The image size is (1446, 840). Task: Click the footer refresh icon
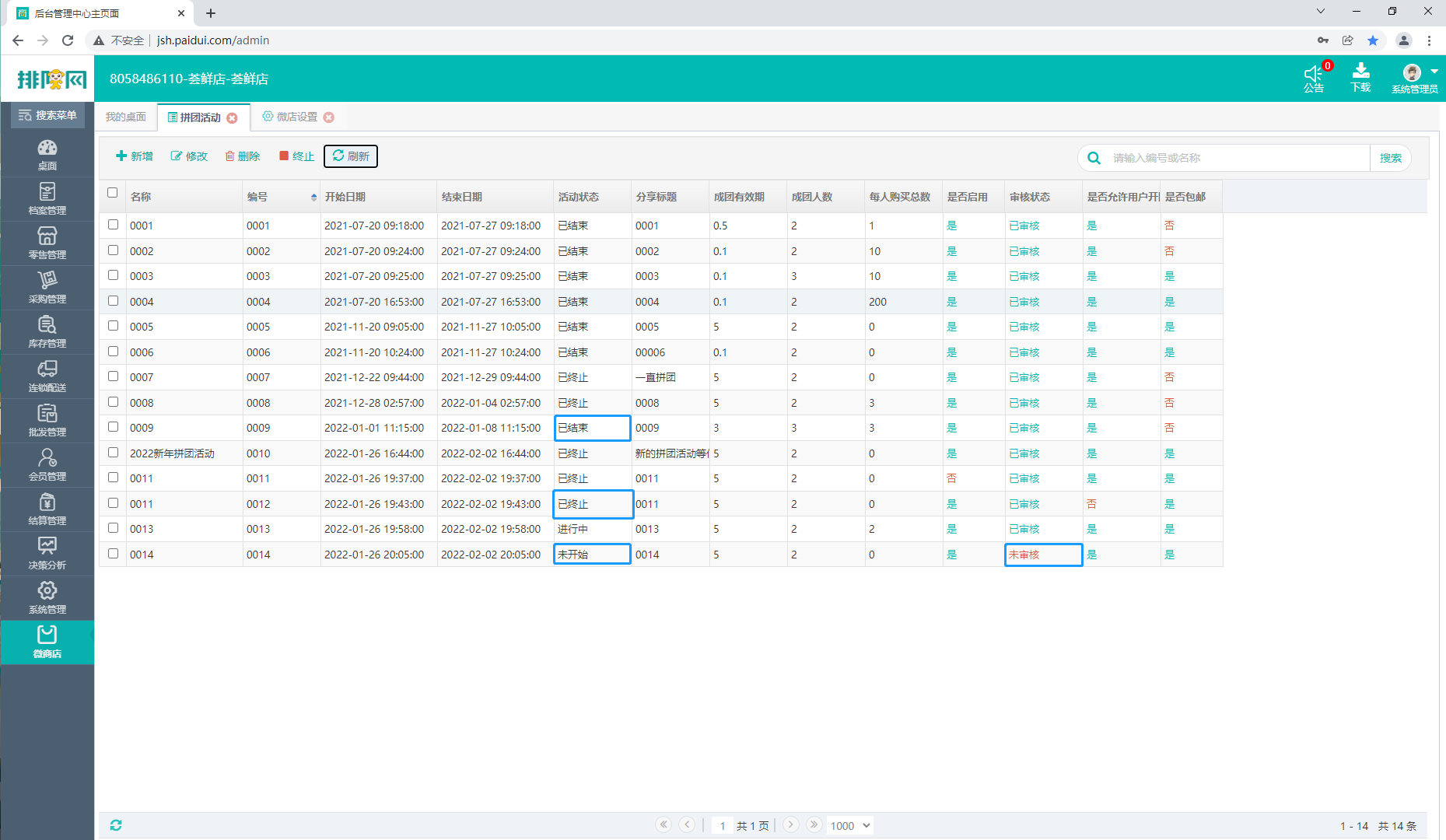point(116,825)
